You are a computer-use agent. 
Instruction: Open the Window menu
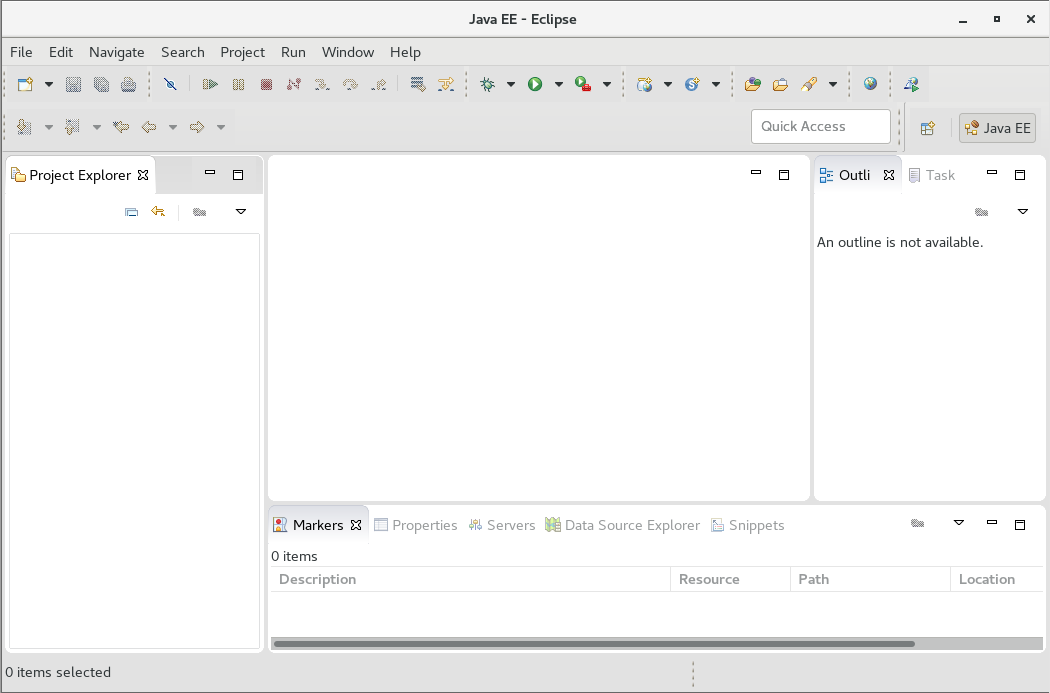click(348, 52)
